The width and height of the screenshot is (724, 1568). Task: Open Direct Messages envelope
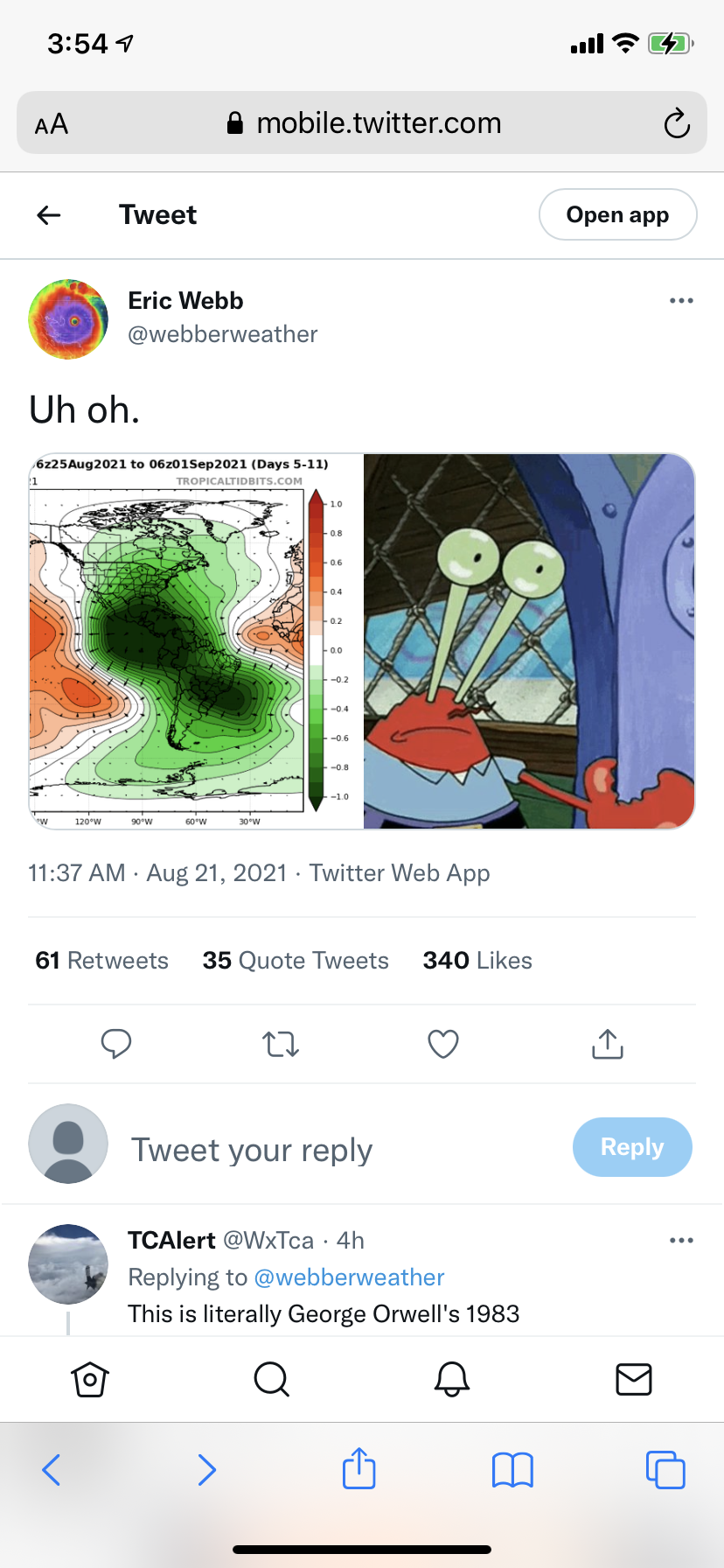[634, 1380]
